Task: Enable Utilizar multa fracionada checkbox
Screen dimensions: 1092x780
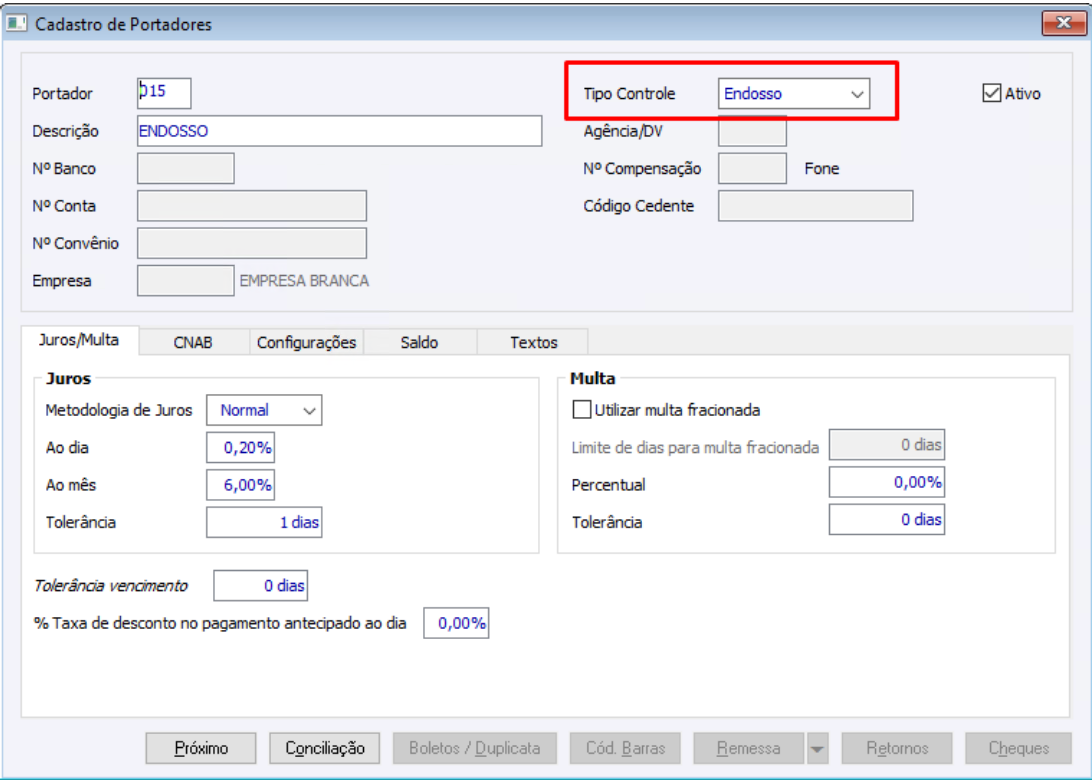Action: pyautogui.click(x=582, y=410)
